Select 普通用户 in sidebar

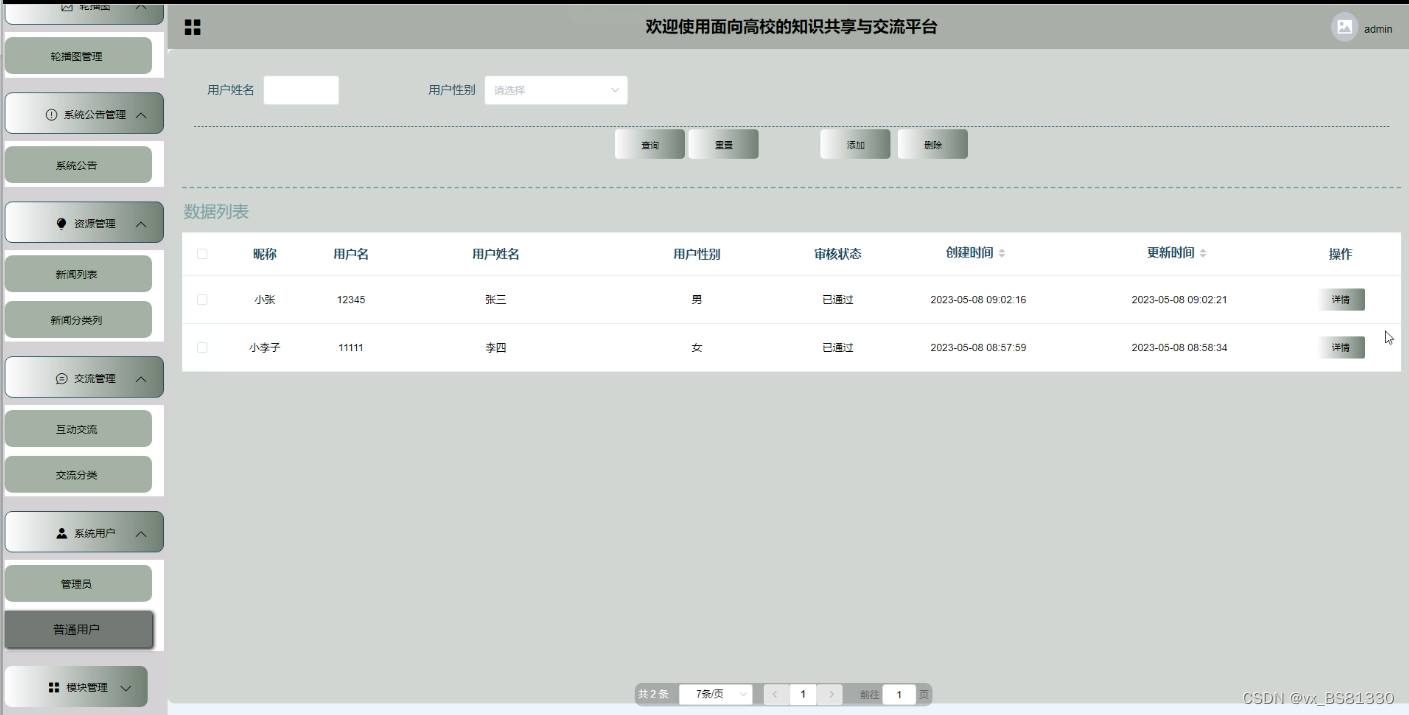(x=78, y=630)
